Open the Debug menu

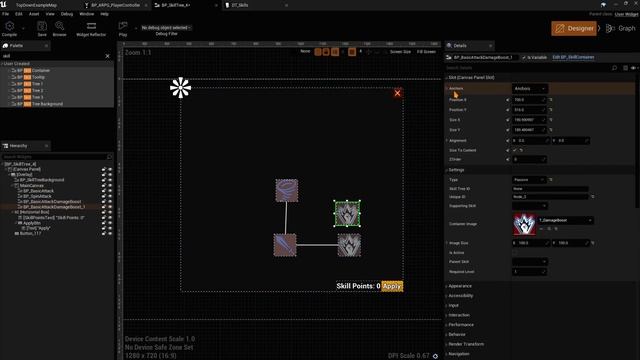[x=67, y=14]
